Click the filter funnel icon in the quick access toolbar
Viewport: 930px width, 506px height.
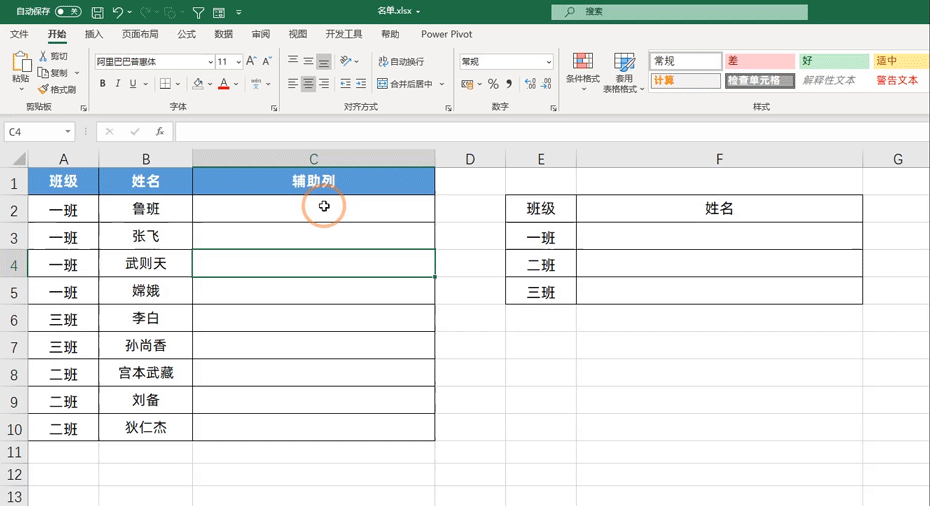tap(199, 12)
